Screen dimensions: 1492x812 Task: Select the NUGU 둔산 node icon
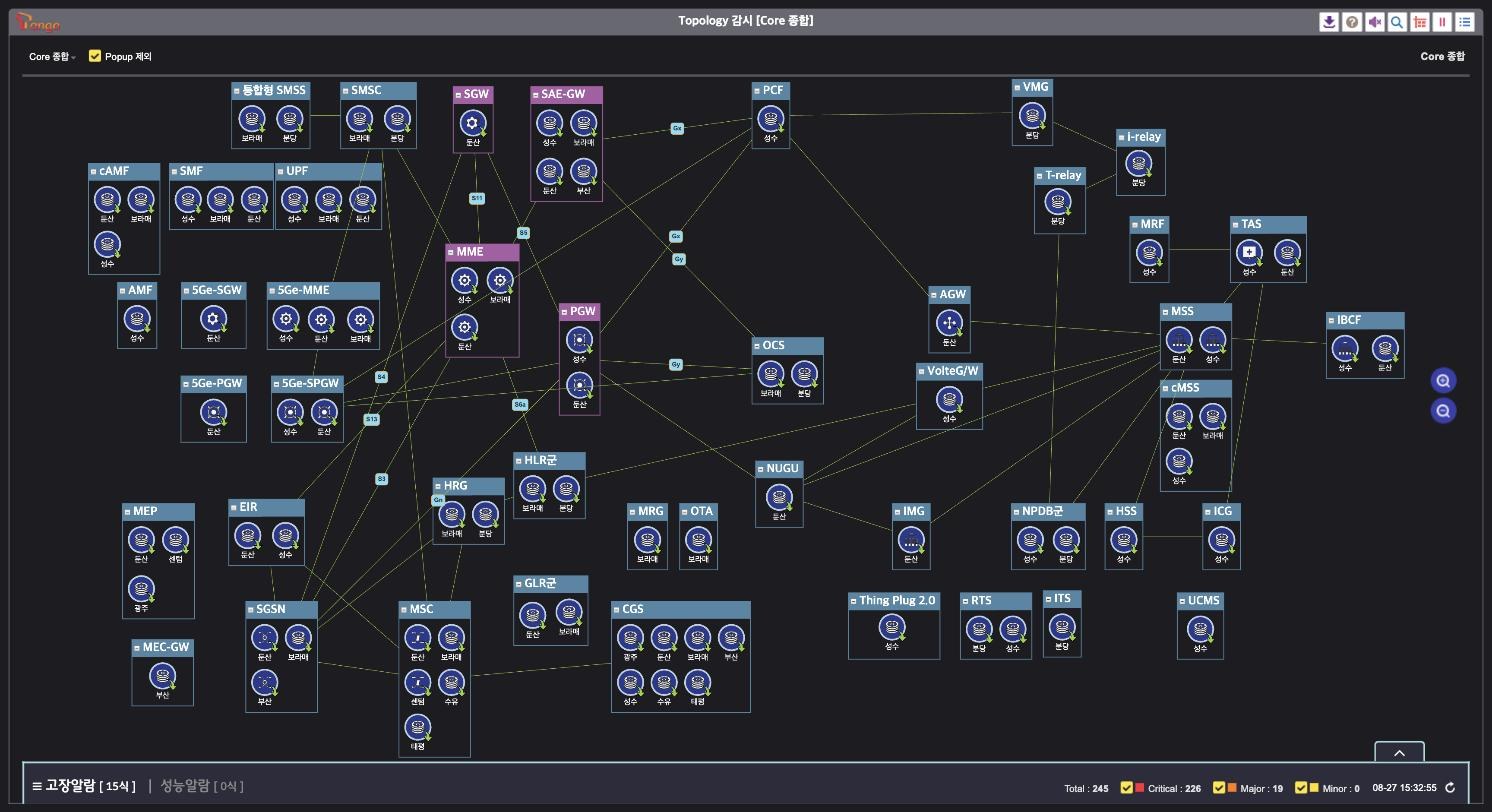pyautogui.click(x=780, y=496)
